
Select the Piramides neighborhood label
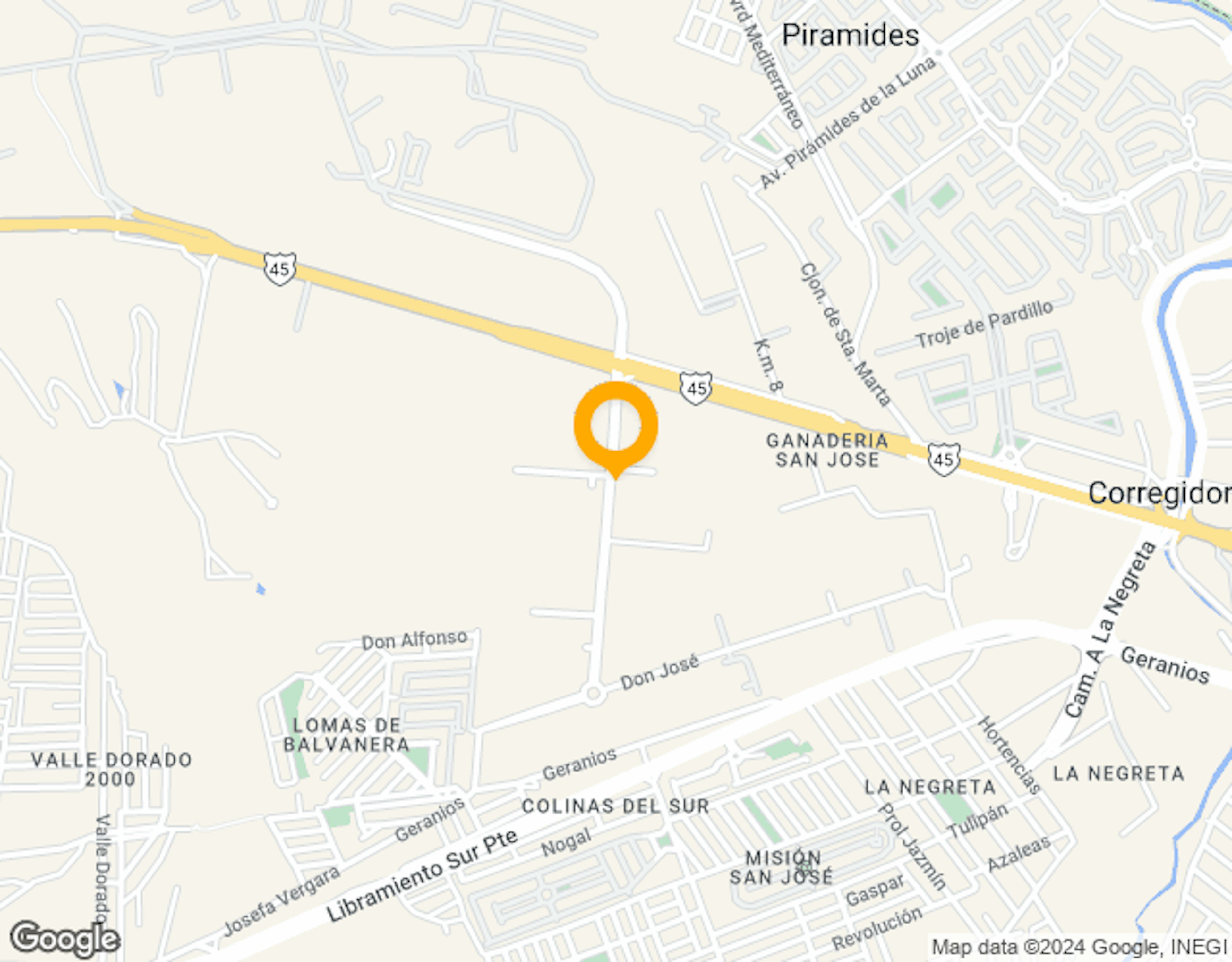coord(851,35)
